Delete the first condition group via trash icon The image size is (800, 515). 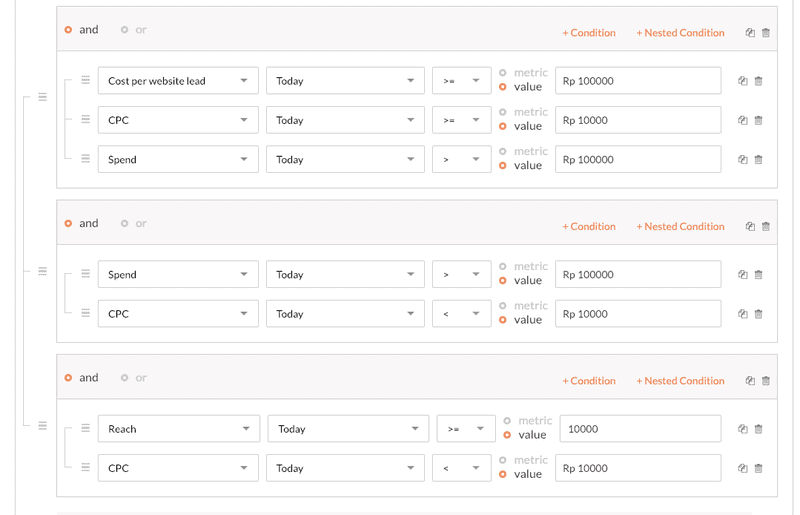coord(766,33)
